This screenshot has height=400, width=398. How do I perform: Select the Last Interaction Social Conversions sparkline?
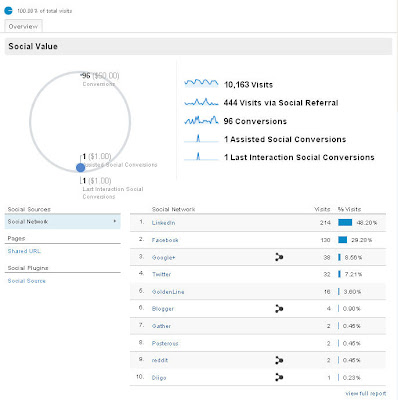pyautogui.click(x=201, y=156)
